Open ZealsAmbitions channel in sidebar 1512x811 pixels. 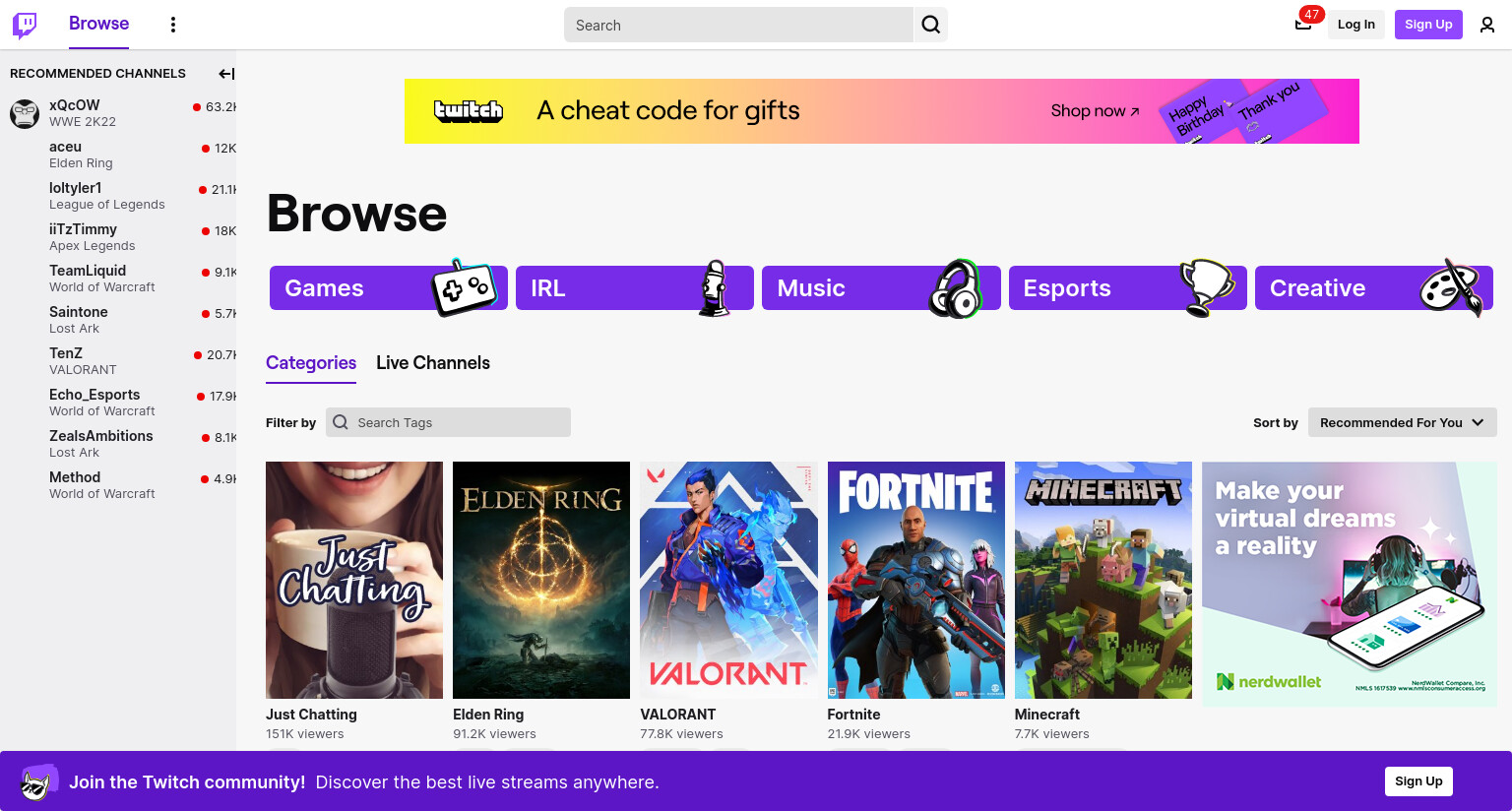point(118,444)
